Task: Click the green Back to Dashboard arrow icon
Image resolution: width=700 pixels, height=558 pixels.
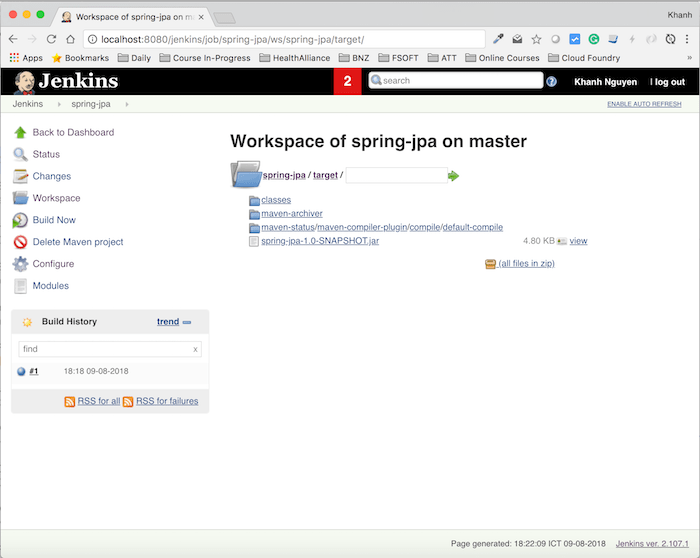Action: pyautogui.click(x=20, y=132)
